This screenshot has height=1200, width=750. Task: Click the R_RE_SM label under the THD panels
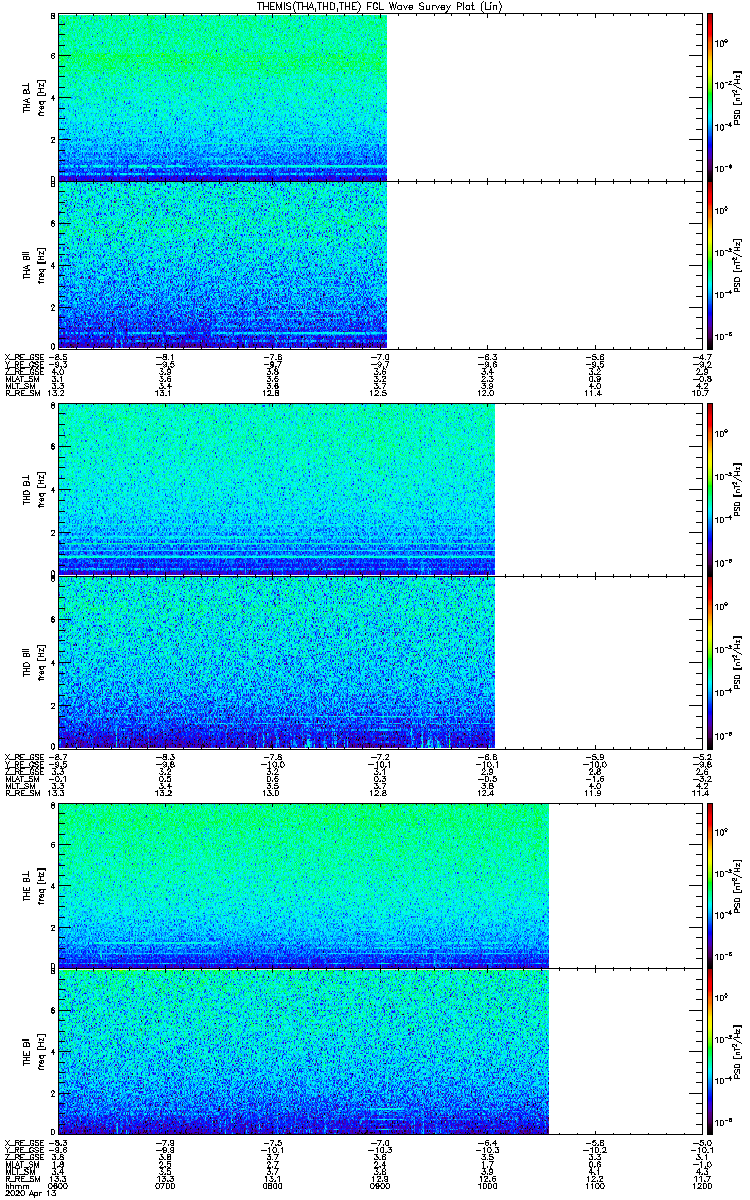coord(22,793)
